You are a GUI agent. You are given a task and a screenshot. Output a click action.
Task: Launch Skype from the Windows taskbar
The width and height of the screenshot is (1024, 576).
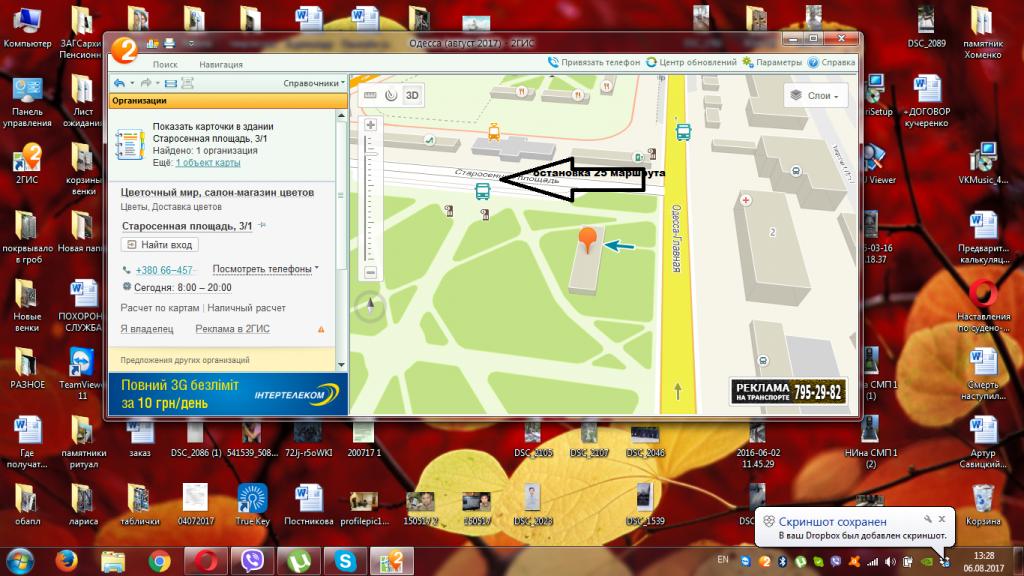click(346, 561)
